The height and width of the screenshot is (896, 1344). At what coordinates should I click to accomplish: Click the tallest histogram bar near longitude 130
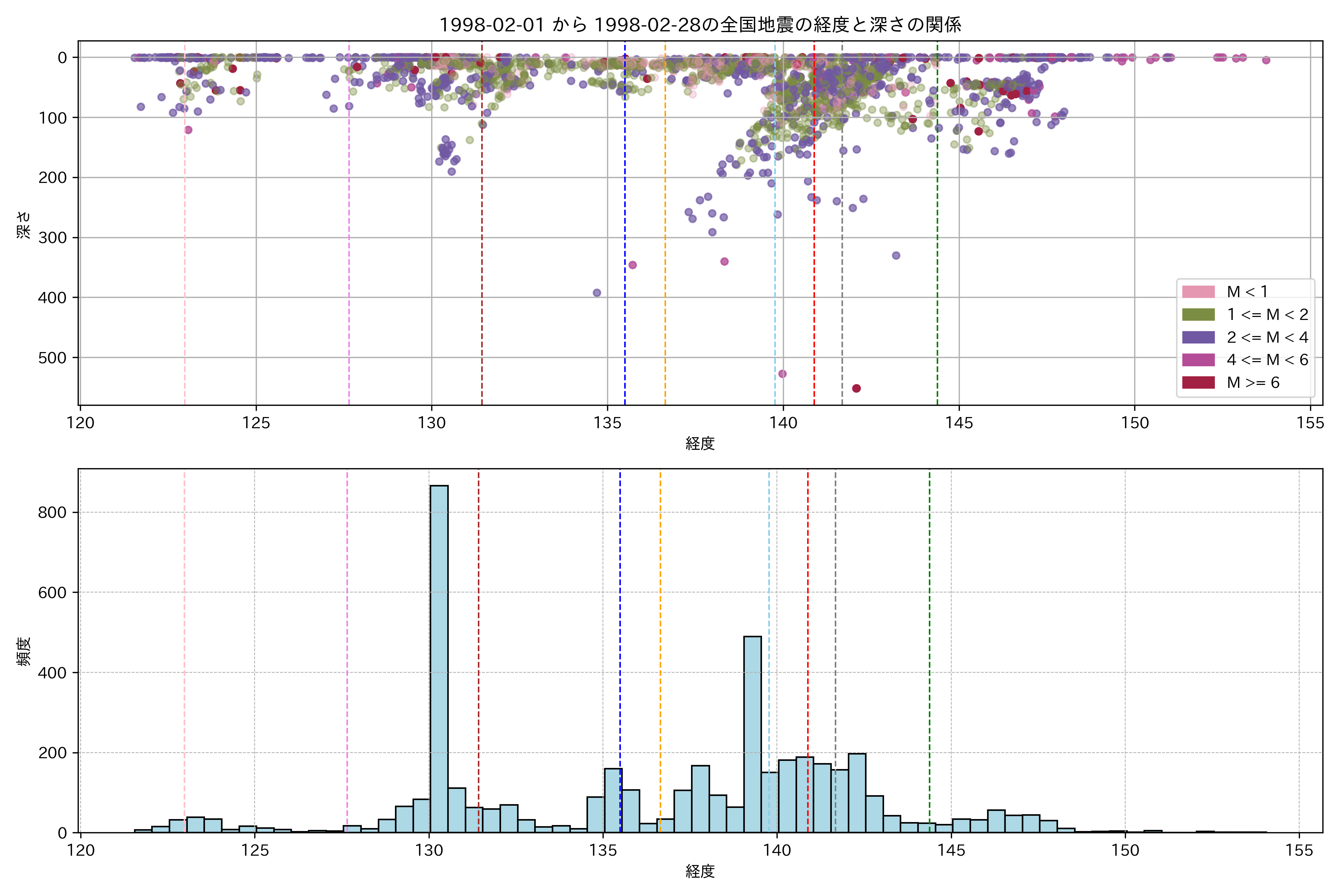point(439,657)
